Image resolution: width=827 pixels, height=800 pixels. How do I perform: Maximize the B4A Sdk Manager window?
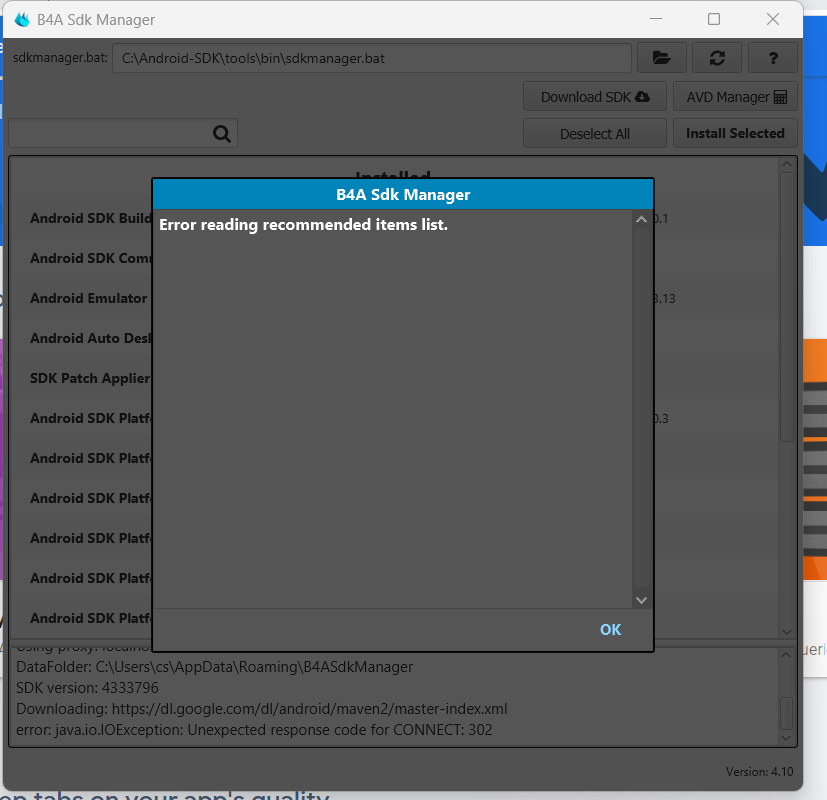click(x=714, y=20)
